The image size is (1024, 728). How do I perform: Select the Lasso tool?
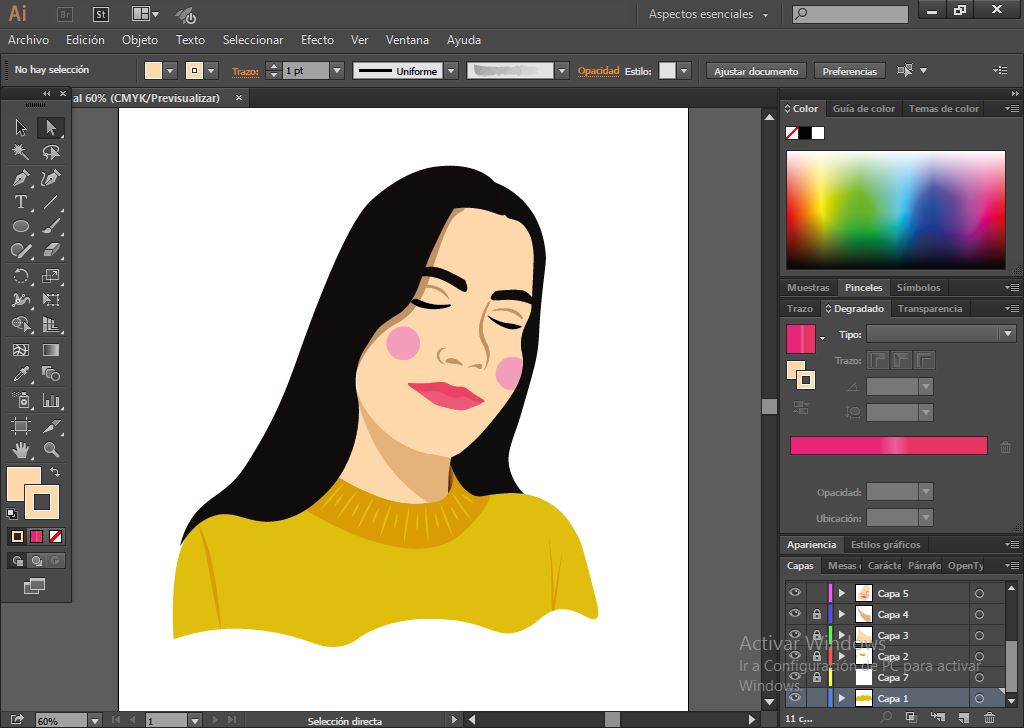[x=51, y=152]
